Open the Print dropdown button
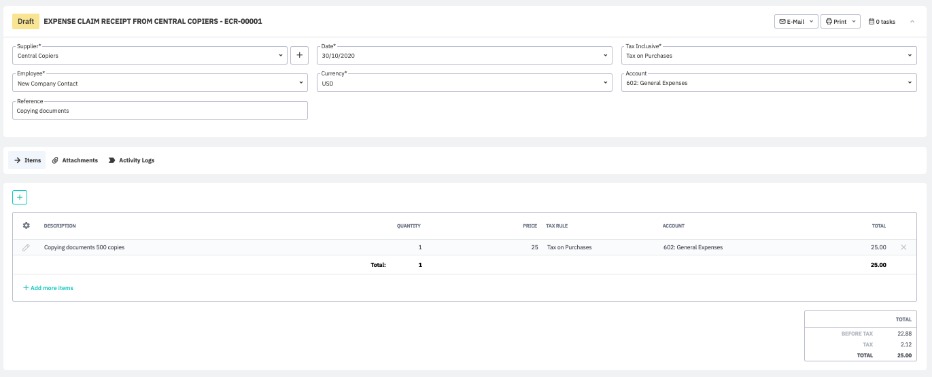This screenshot has width=932, height=377. pos(840,21)
